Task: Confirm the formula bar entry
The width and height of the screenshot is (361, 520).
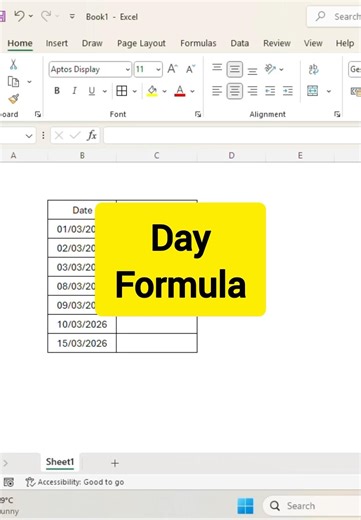Action: point(75,135)
